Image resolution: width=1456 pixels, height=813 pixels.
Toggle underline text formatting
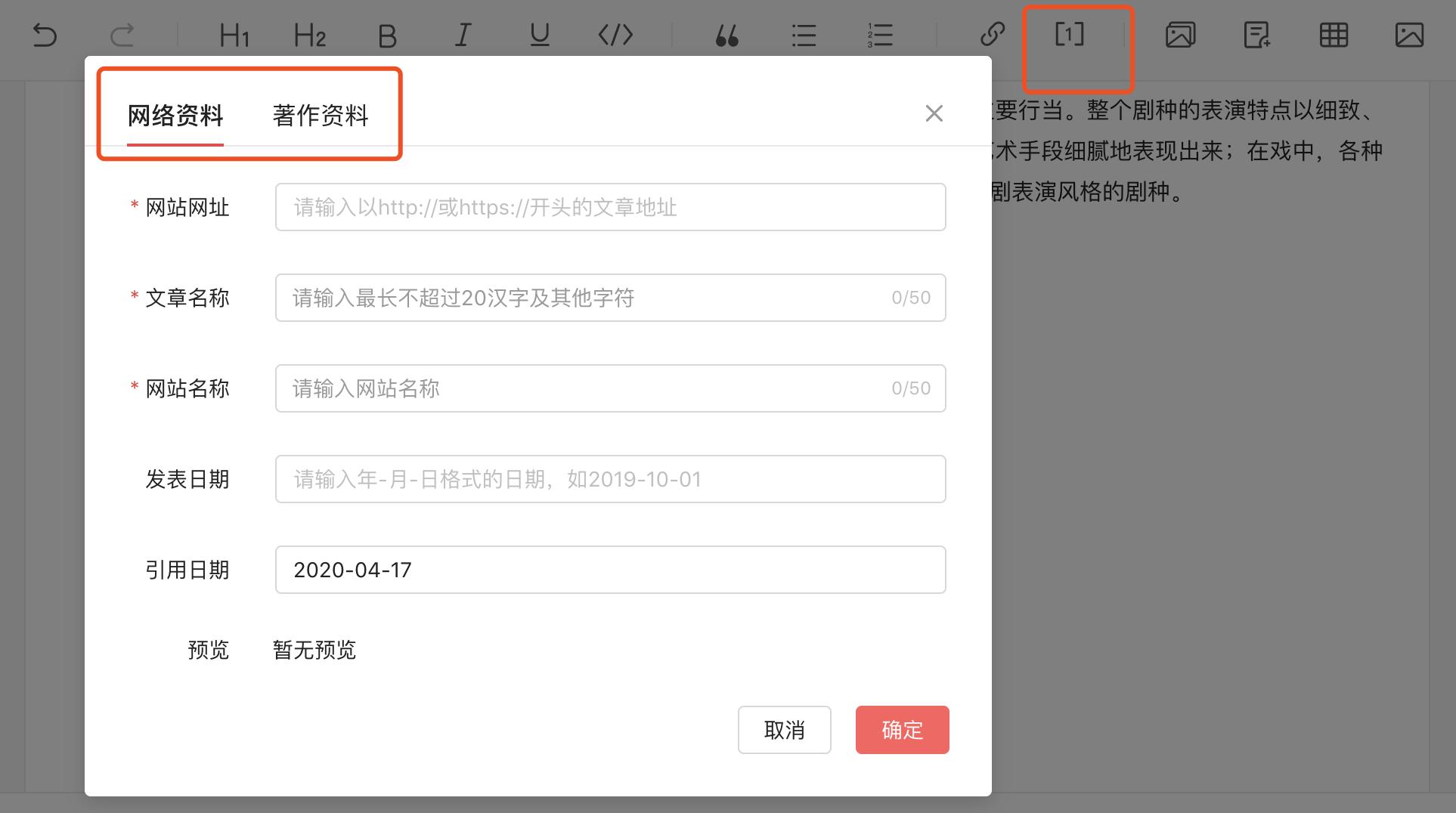[x=539, y=36]
